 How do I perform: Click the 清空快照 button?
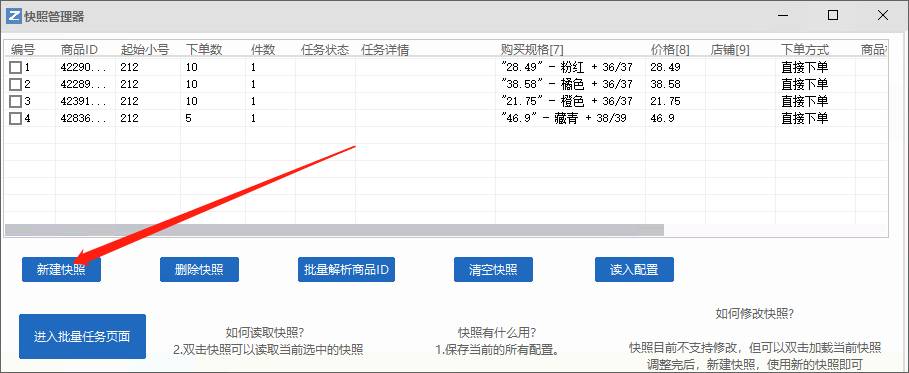[493, 270]
